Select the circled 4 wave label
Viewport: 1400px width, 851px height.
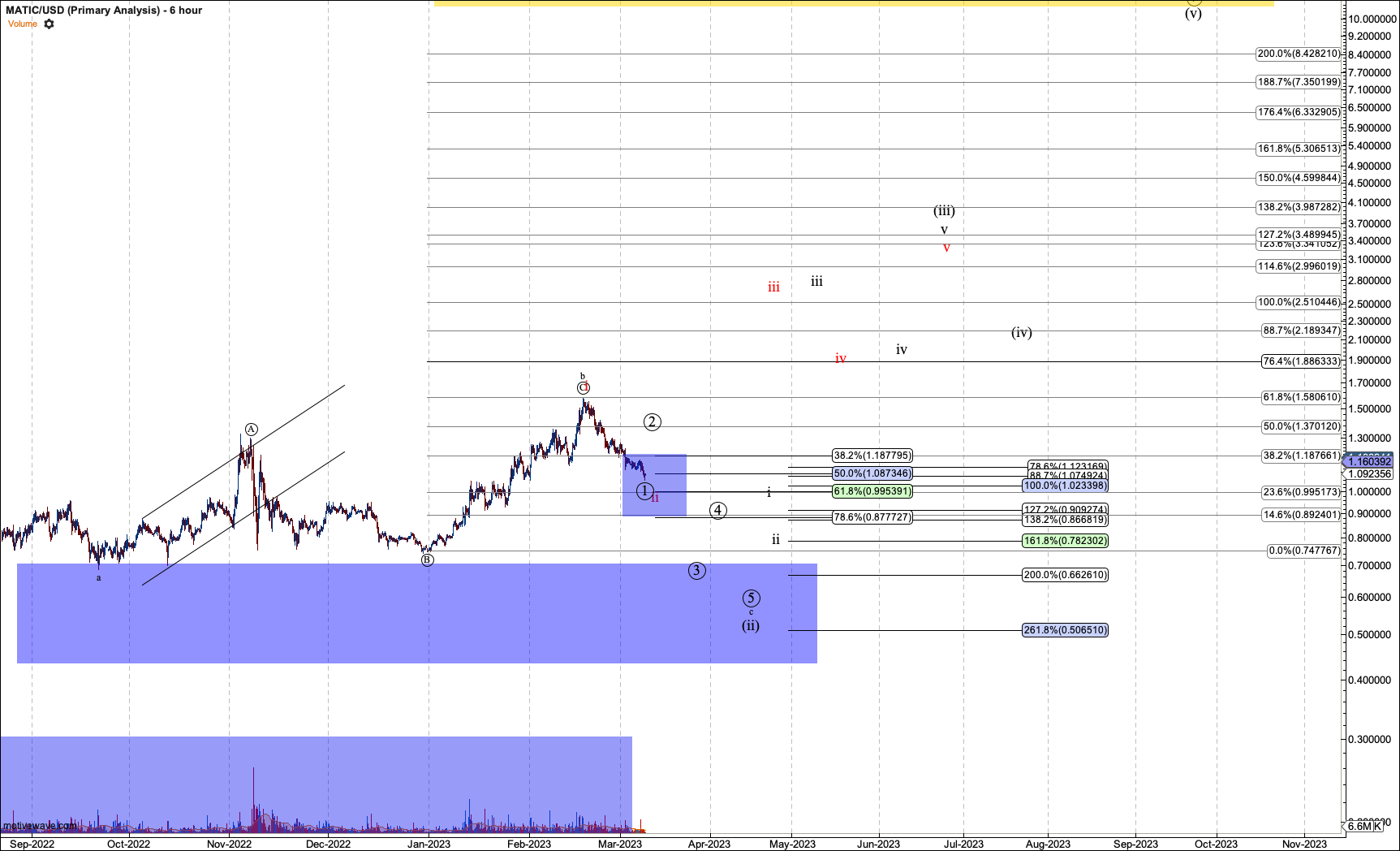coord(717,511)
